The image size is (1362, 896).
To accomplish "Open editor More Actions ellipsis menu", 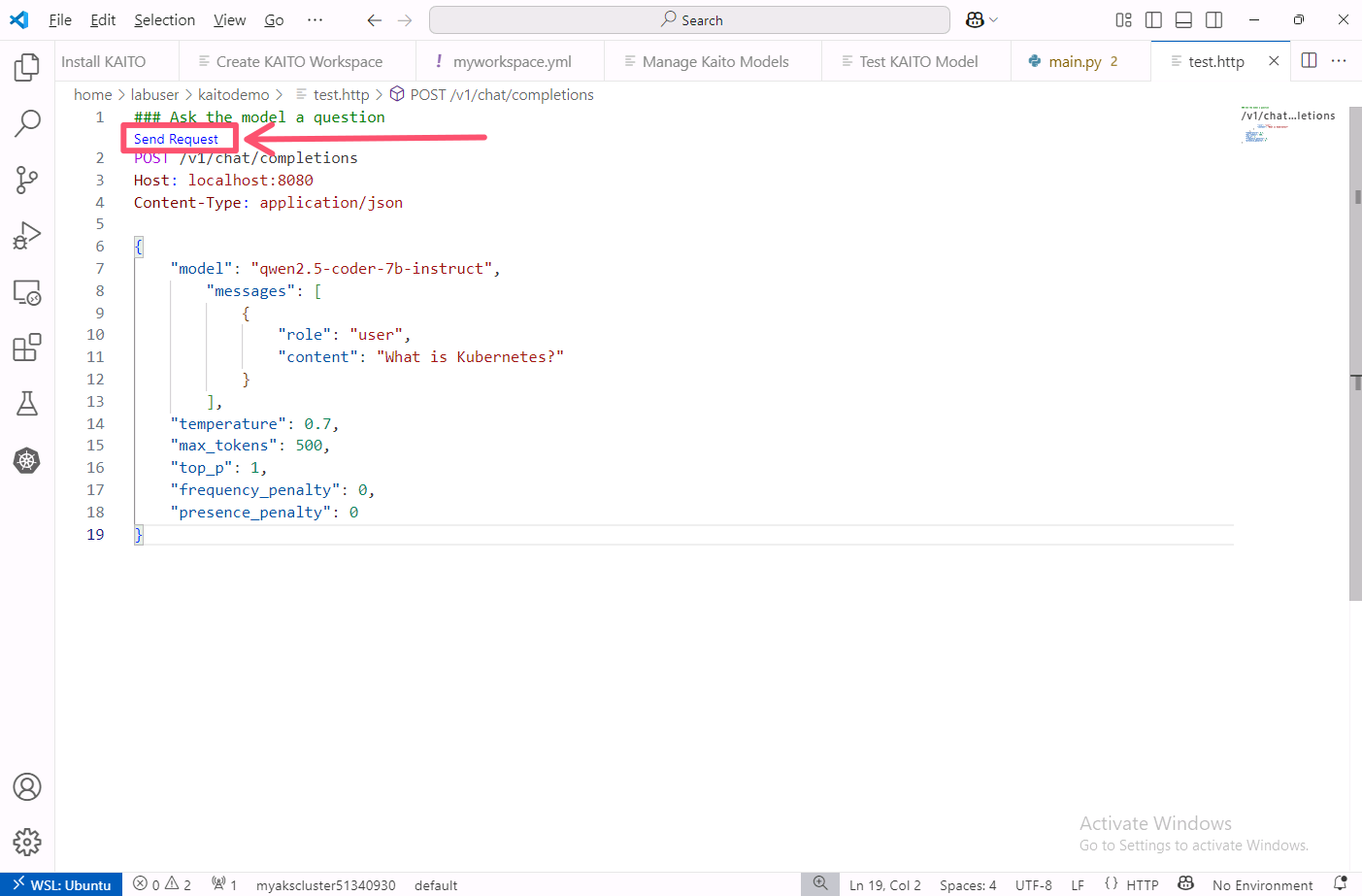I will 1339,60.
